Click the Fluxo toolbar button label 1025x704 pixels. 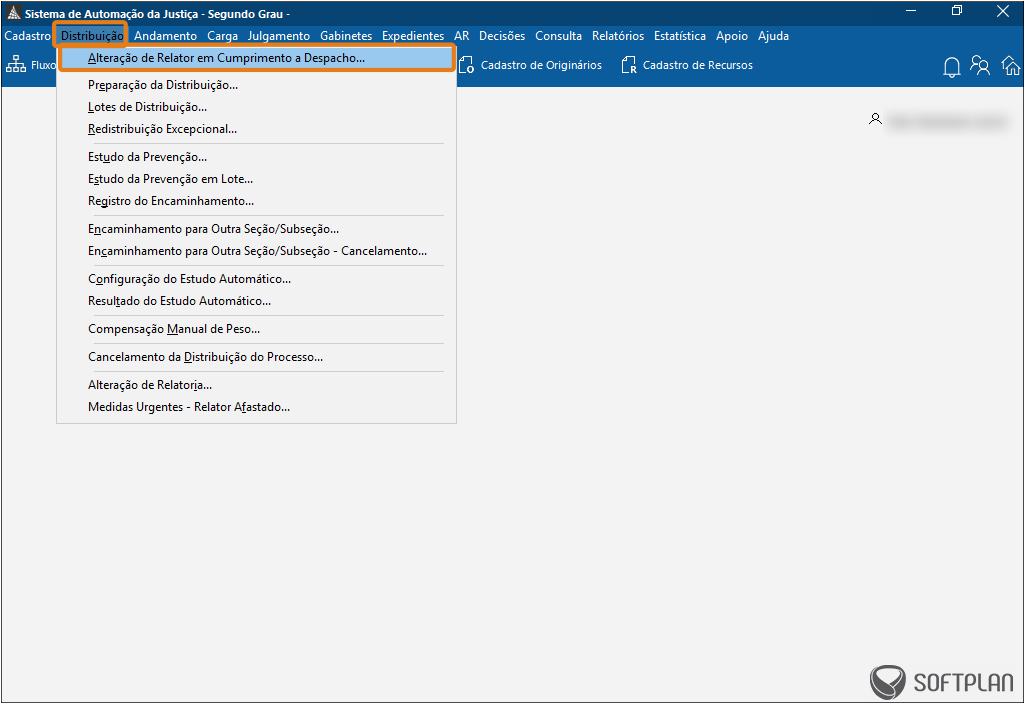coord(43,65)
